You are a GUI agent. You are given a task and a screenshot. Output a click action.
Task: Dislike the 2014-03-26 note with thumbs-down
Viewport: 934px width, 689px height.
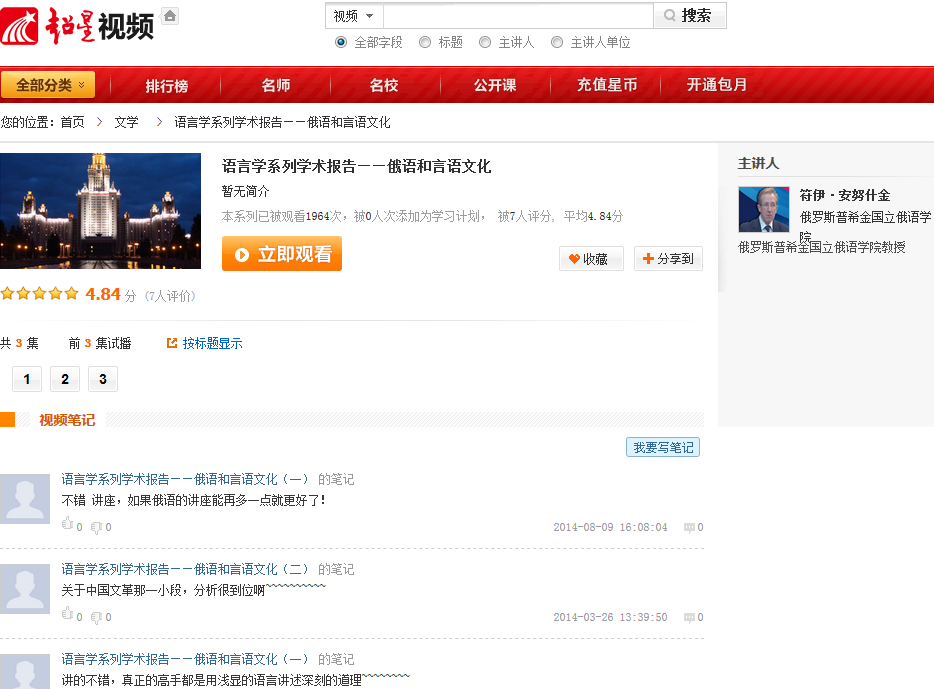pos(96,618)
